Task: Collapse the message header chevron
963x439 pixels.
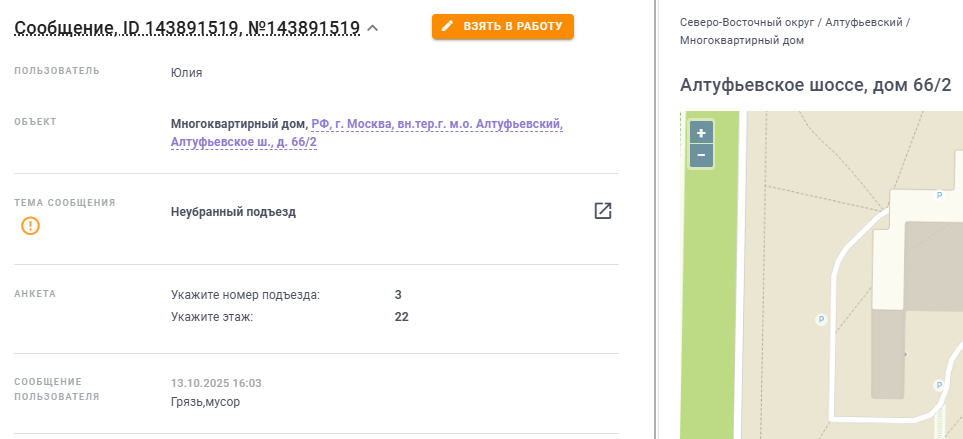Action: click(373, 28)
